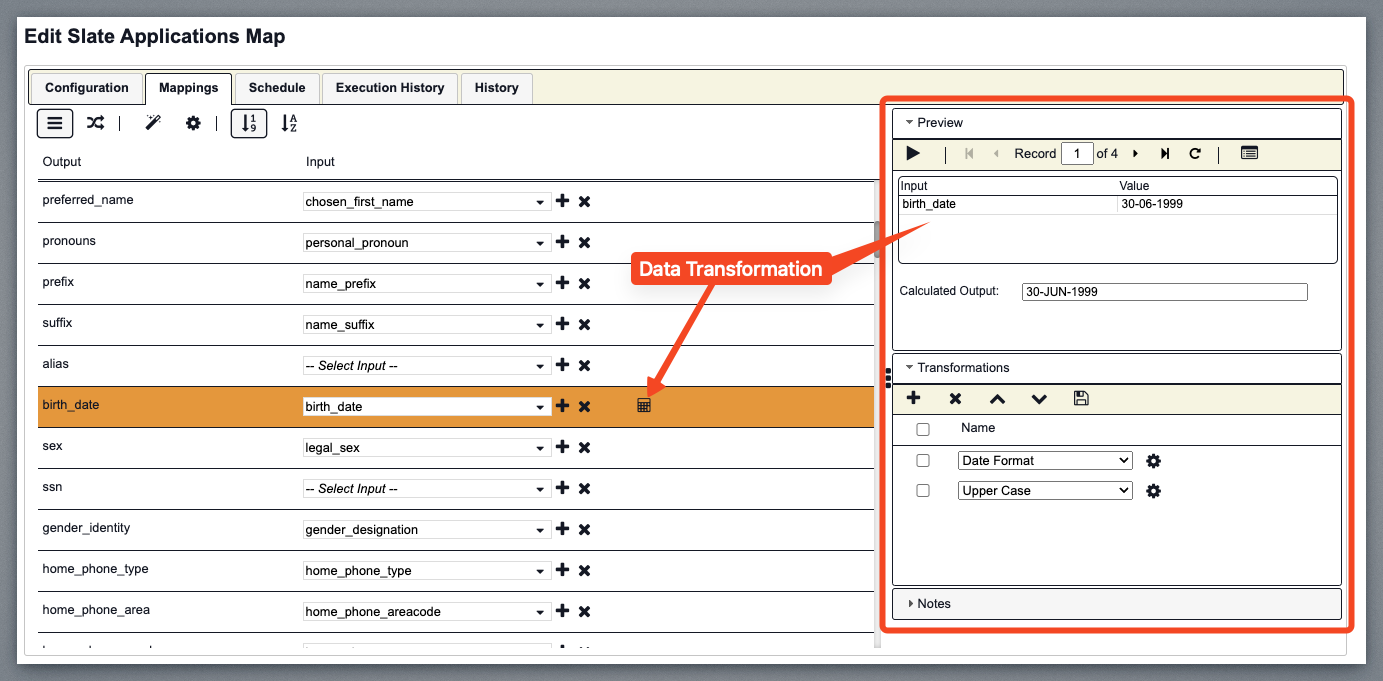The width and height of the screenshot is (1383, 681).
Task: Open the Execution History tab
Action: coord(390,88)
